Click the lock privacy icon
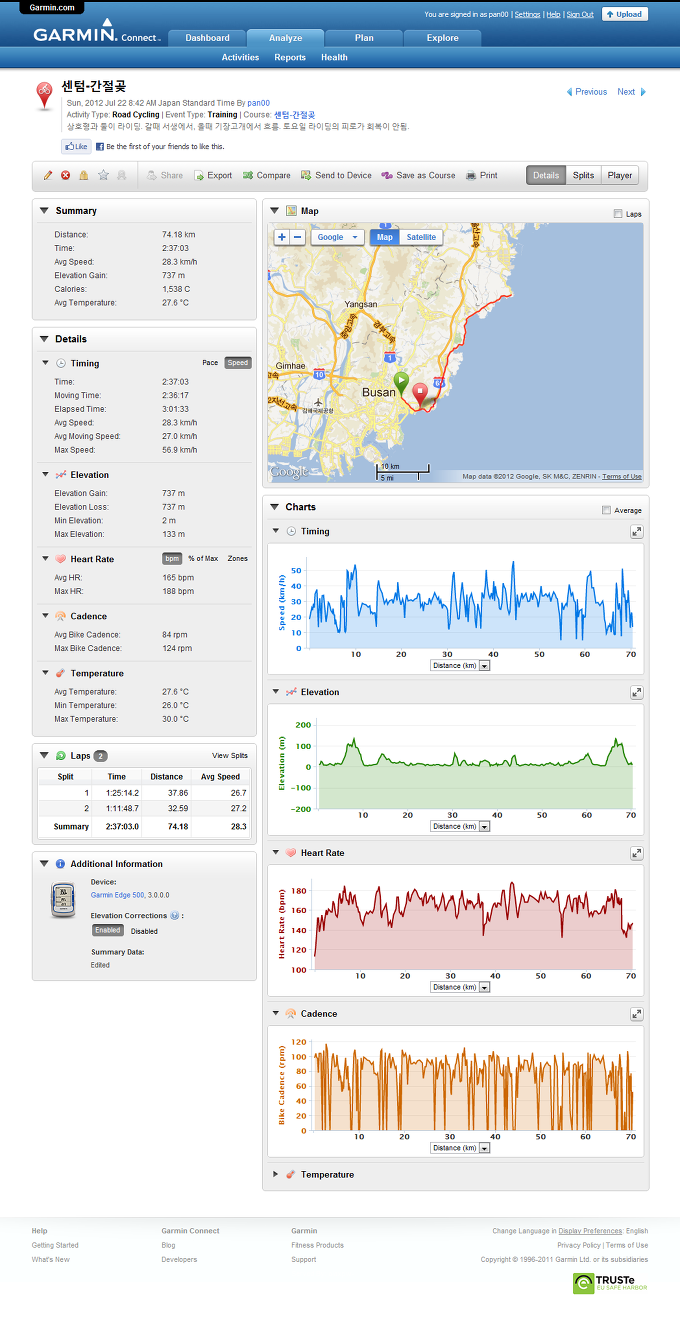The width and height of the screenshot is (680, 1317). point(84,175)
